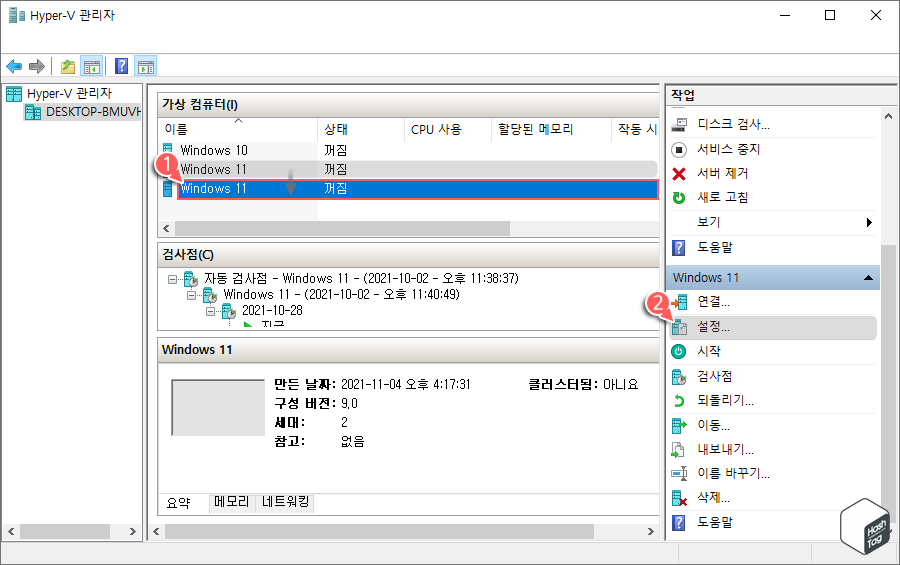This screenshot has width=900, height=565.
Task: Expand the 보기 submenu arrow
Action: point(869,222)
